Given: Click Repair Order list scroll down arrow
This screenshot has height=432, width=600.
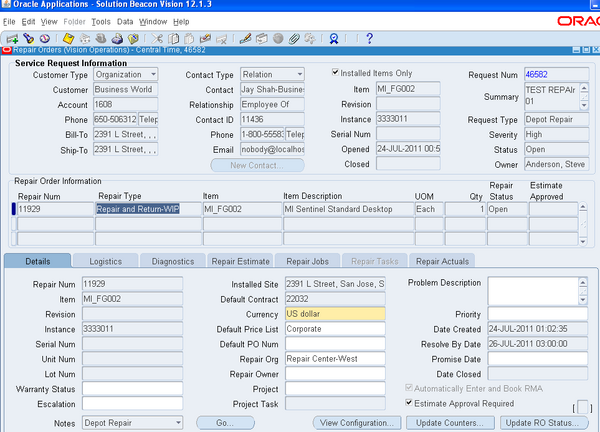Looking at the screenshot, I should point(583,241).
